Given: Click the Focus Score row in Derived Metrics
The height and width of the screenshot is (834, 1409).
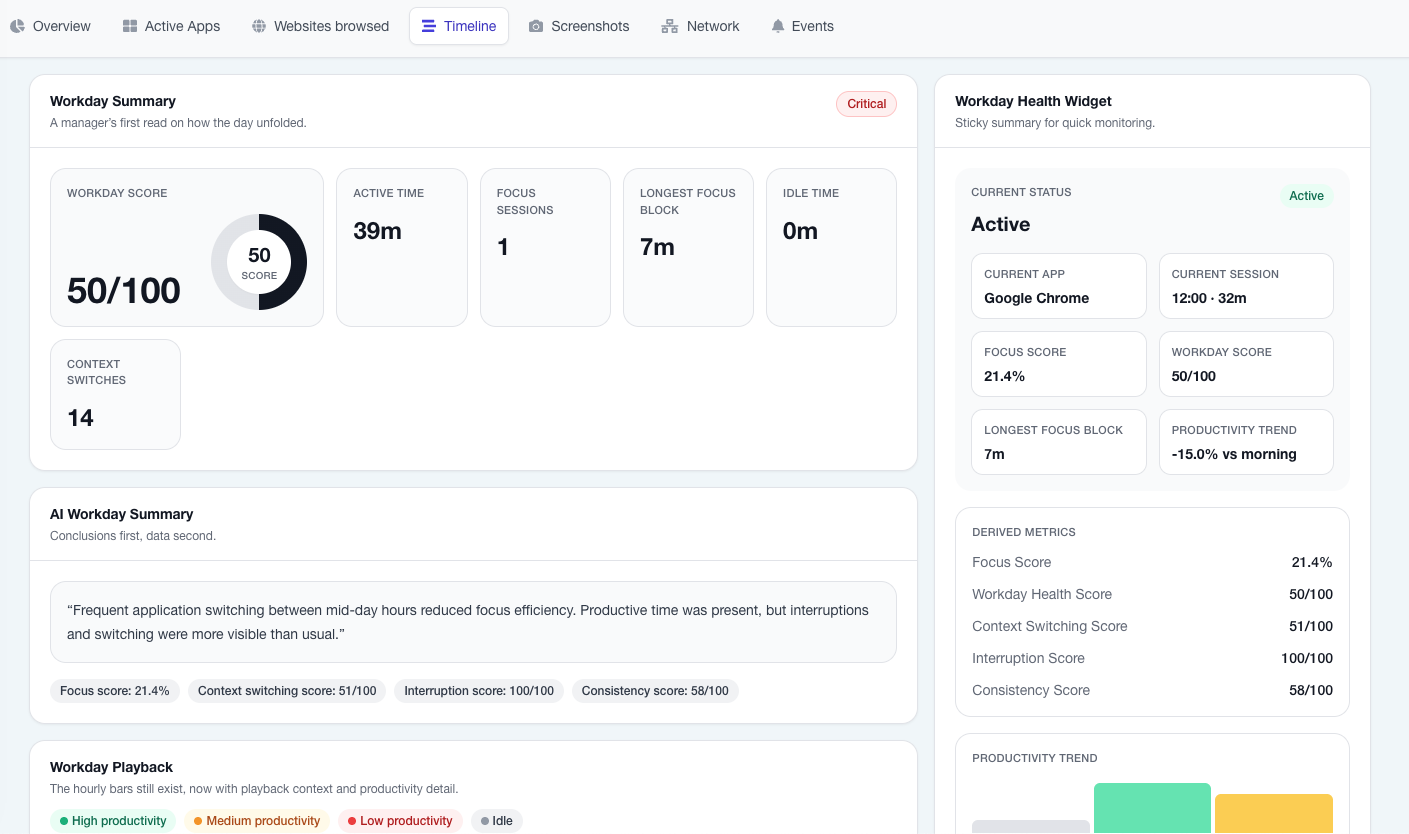Looking at the screenshot, I should 1152,562.
